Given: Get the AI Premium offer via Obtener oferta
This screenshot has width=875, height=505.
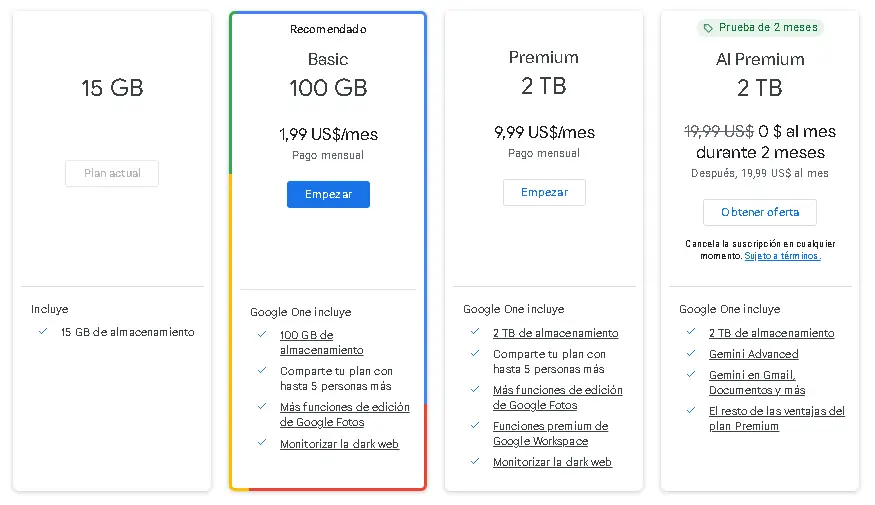Looking at the screenshot, I should [759, 212].
